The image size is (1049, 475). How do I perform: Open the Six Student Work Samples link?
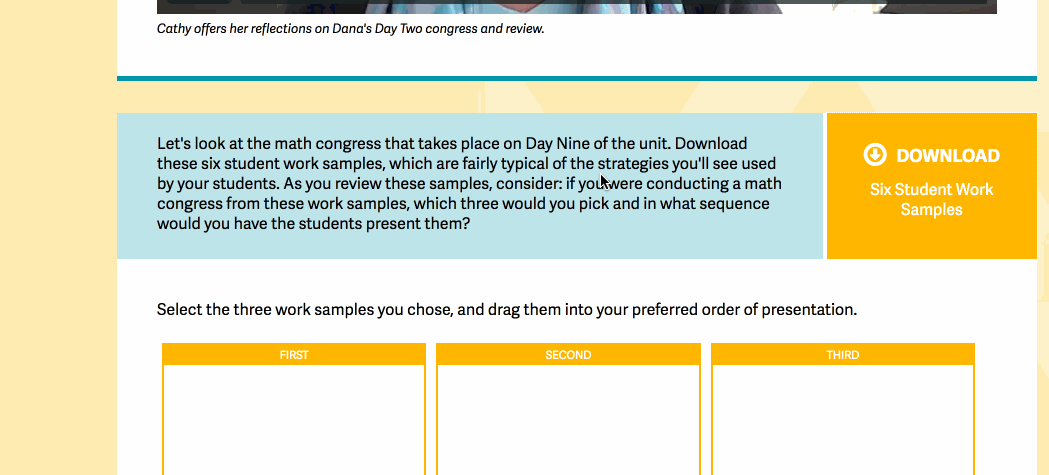[931, 199]
